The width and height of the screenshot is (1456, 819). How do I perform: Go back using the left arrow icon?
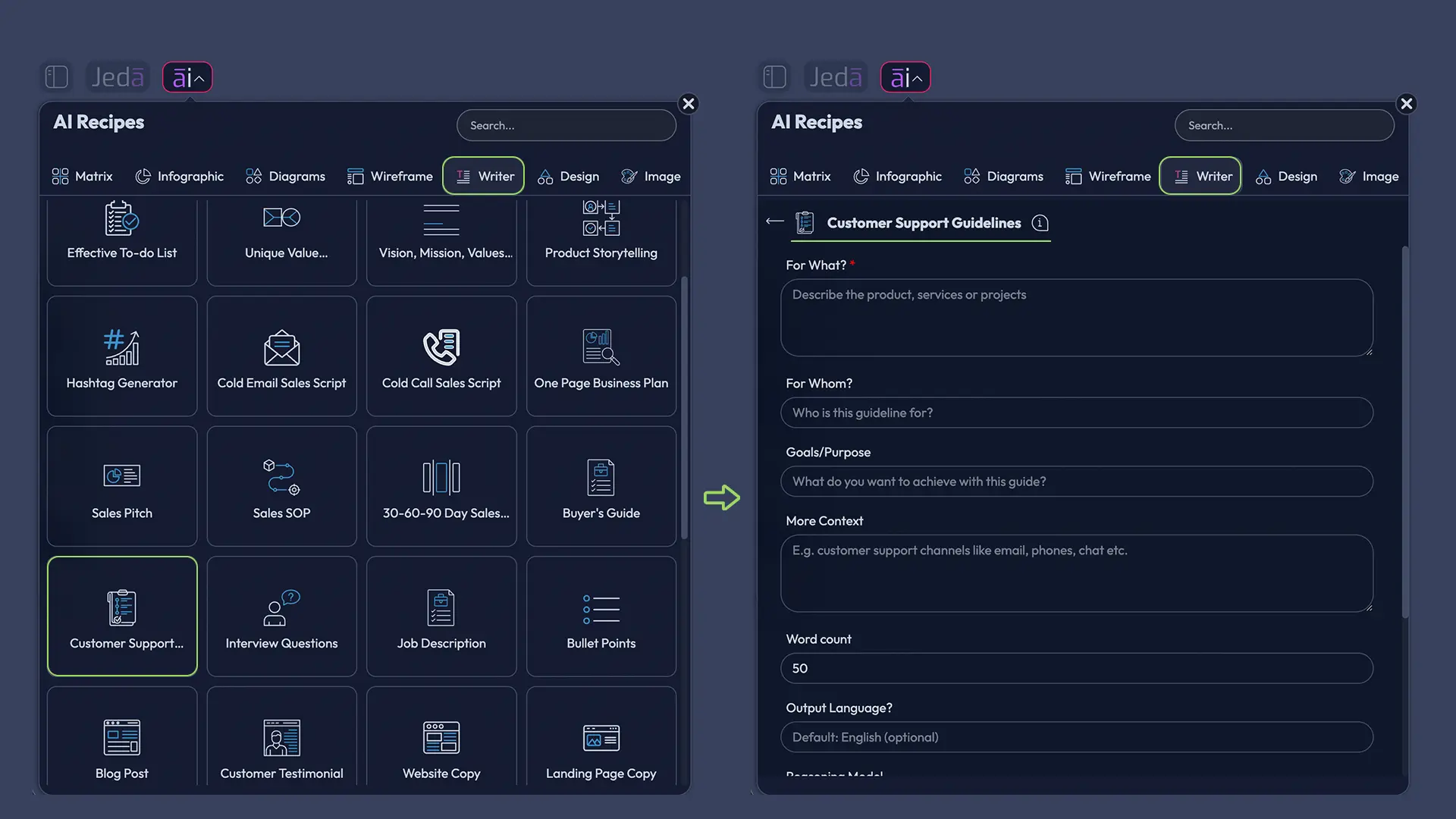(x=774, y=221)
